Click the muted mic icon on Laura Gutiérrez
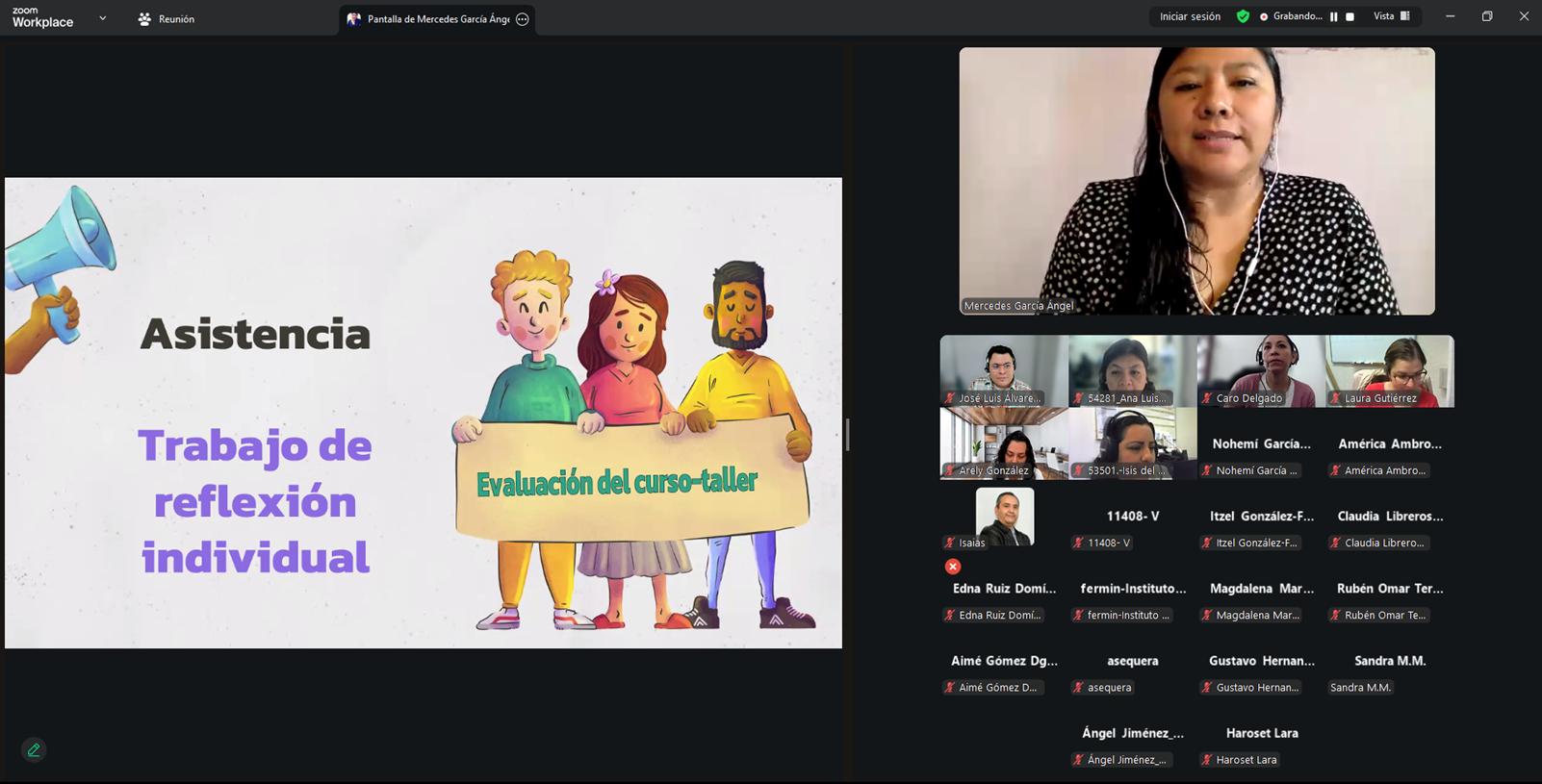1542x784 pixels. 1335,398
